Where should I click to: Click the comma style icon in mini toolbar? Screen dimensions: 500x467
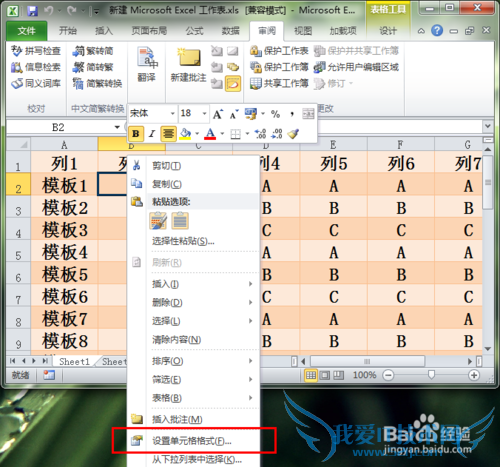tap(292, 114)
